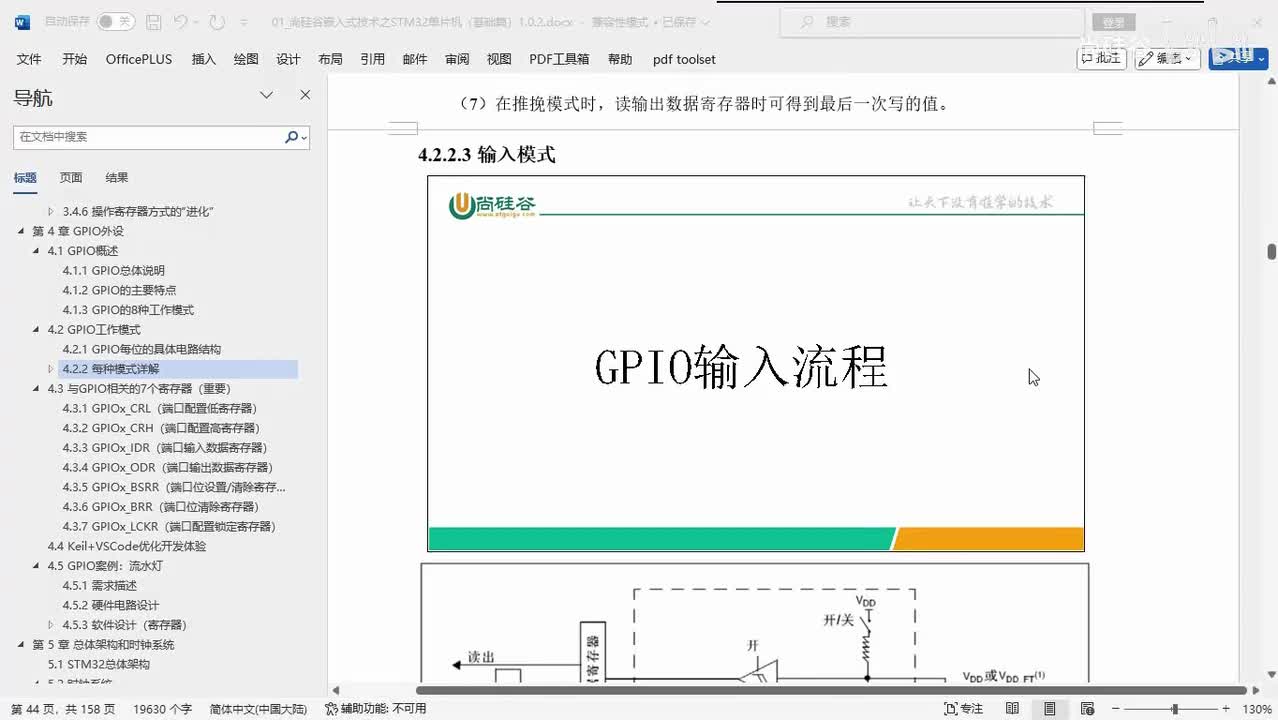Image resolution: width=1278 pixels, height=720 pixels.
Task: Close the 导航 navigation pane
Action: tap(305, 95)
